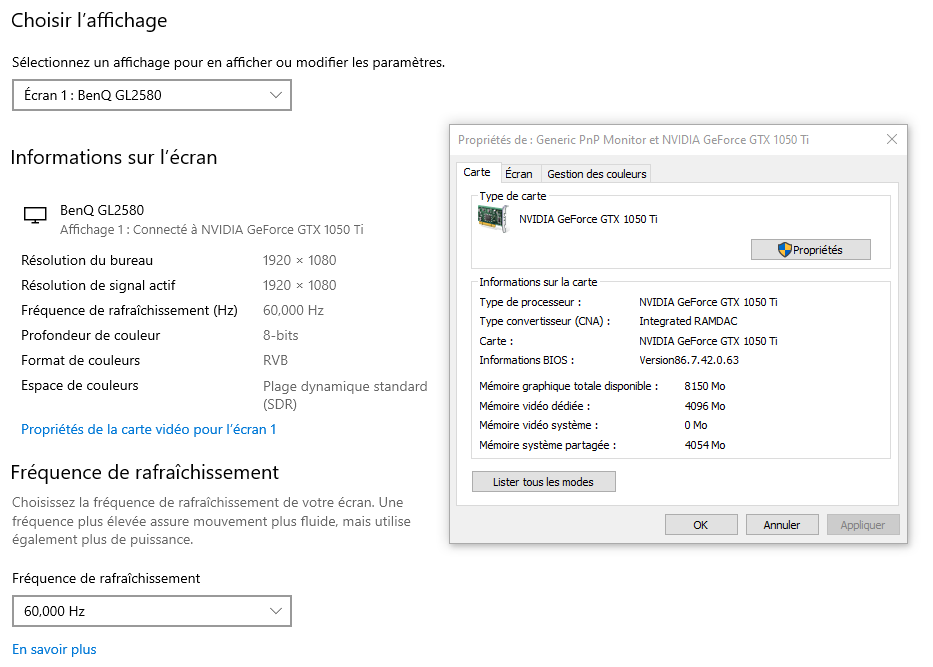
Task: Click the 8150 Mo total graphics memory value
Action: point(705,386)
